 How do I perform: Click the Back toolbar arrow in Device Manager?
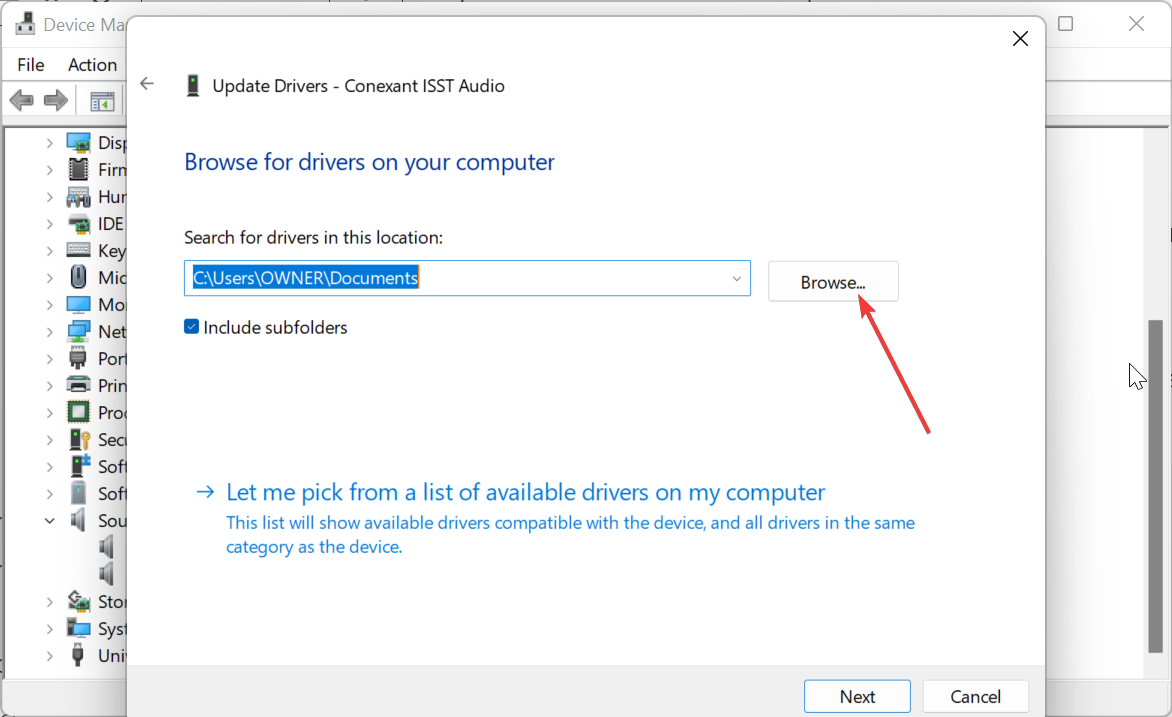click(22, 99)
